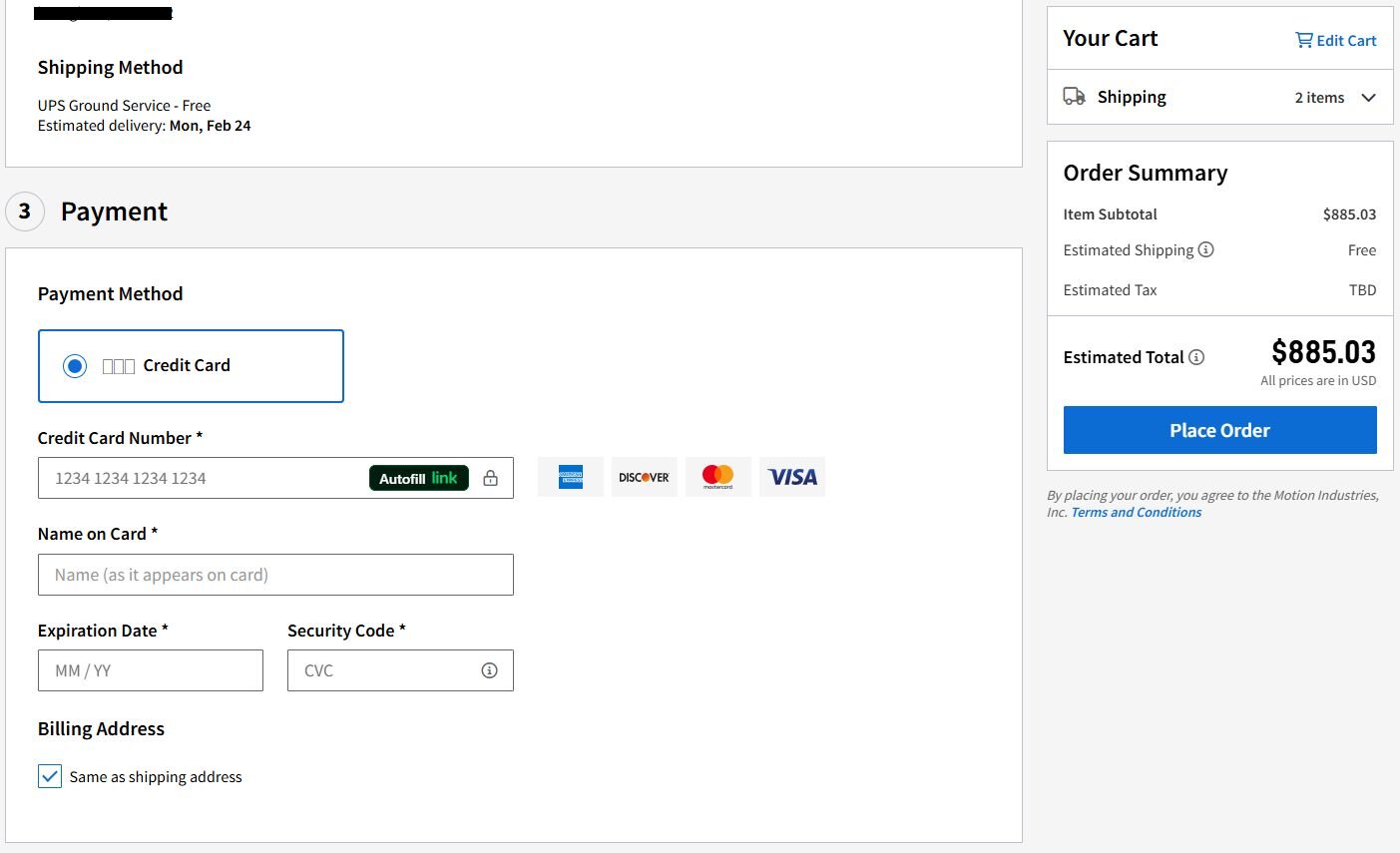Image resolution: width=1400 pixels, height=853 pixels.
Task: Click the Autofill link button
Action: tap(418, 478)
